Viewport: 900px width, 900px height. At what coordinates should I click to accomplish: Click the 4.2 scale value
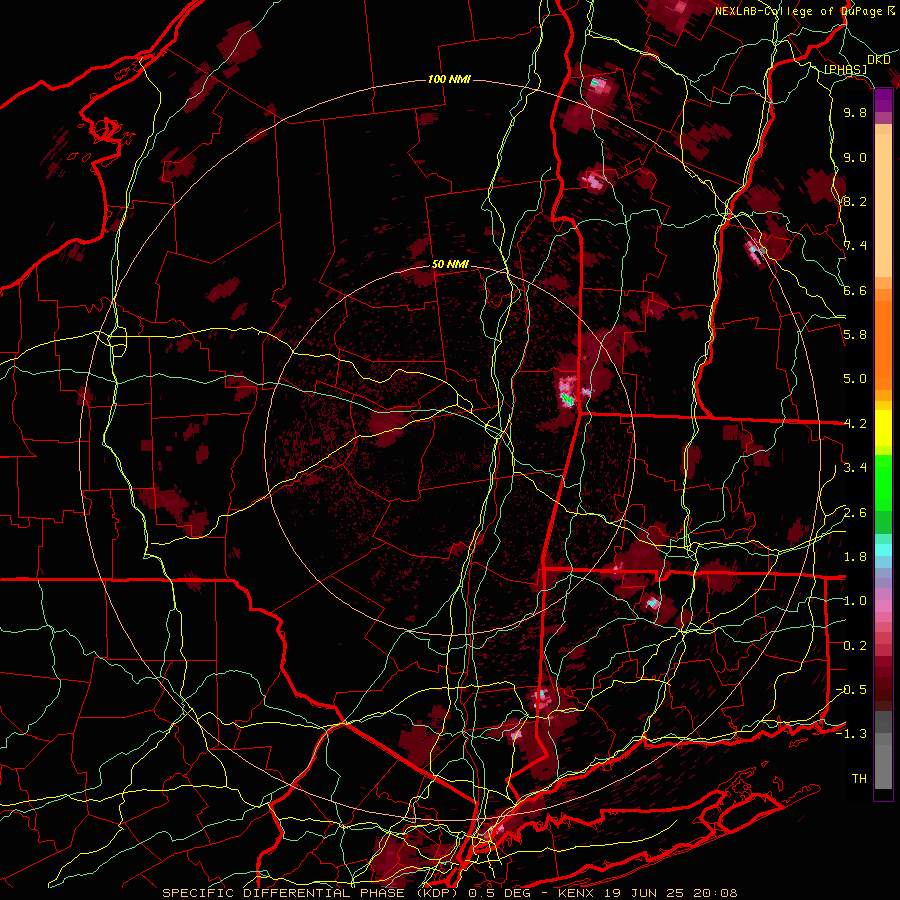click(855, 424)
